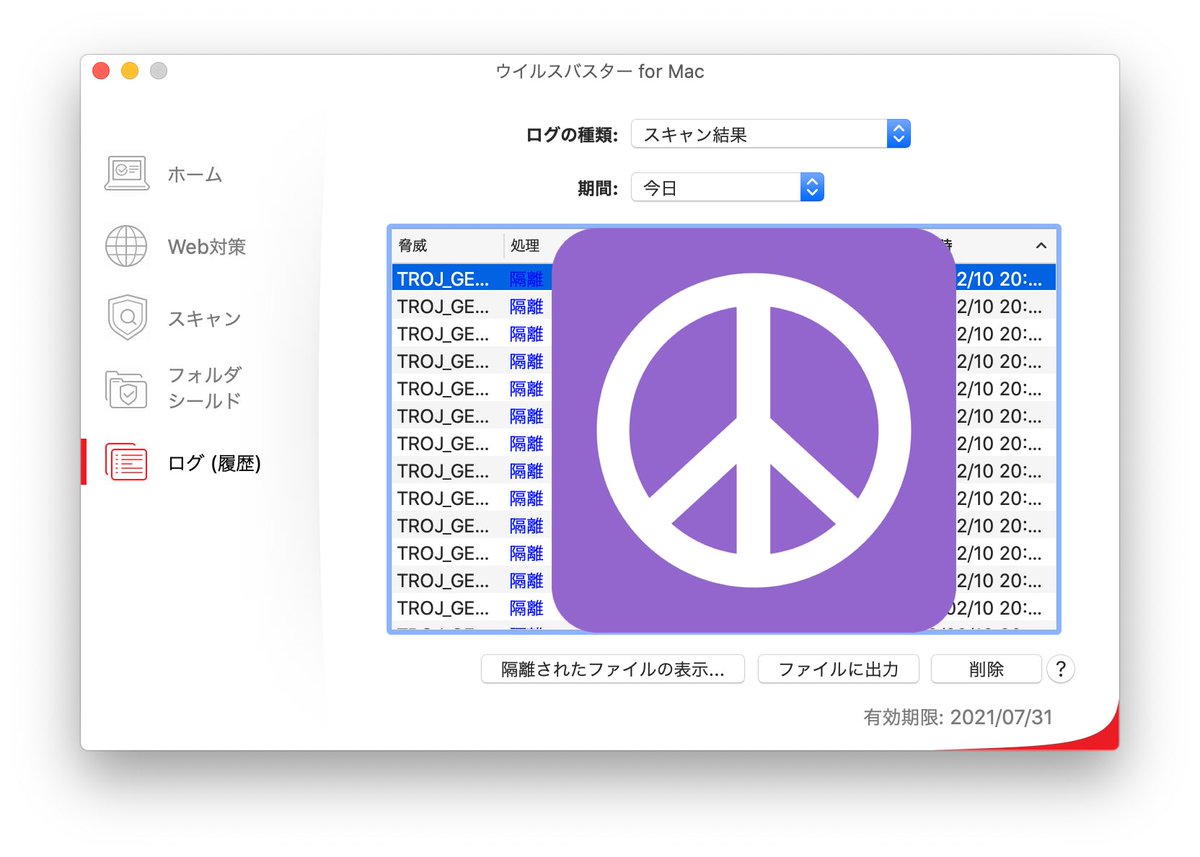Click the 有効期限: 2021/07/31 text
The height and width of the screenshot is (857, 1200).
click(x=958, y=718)
